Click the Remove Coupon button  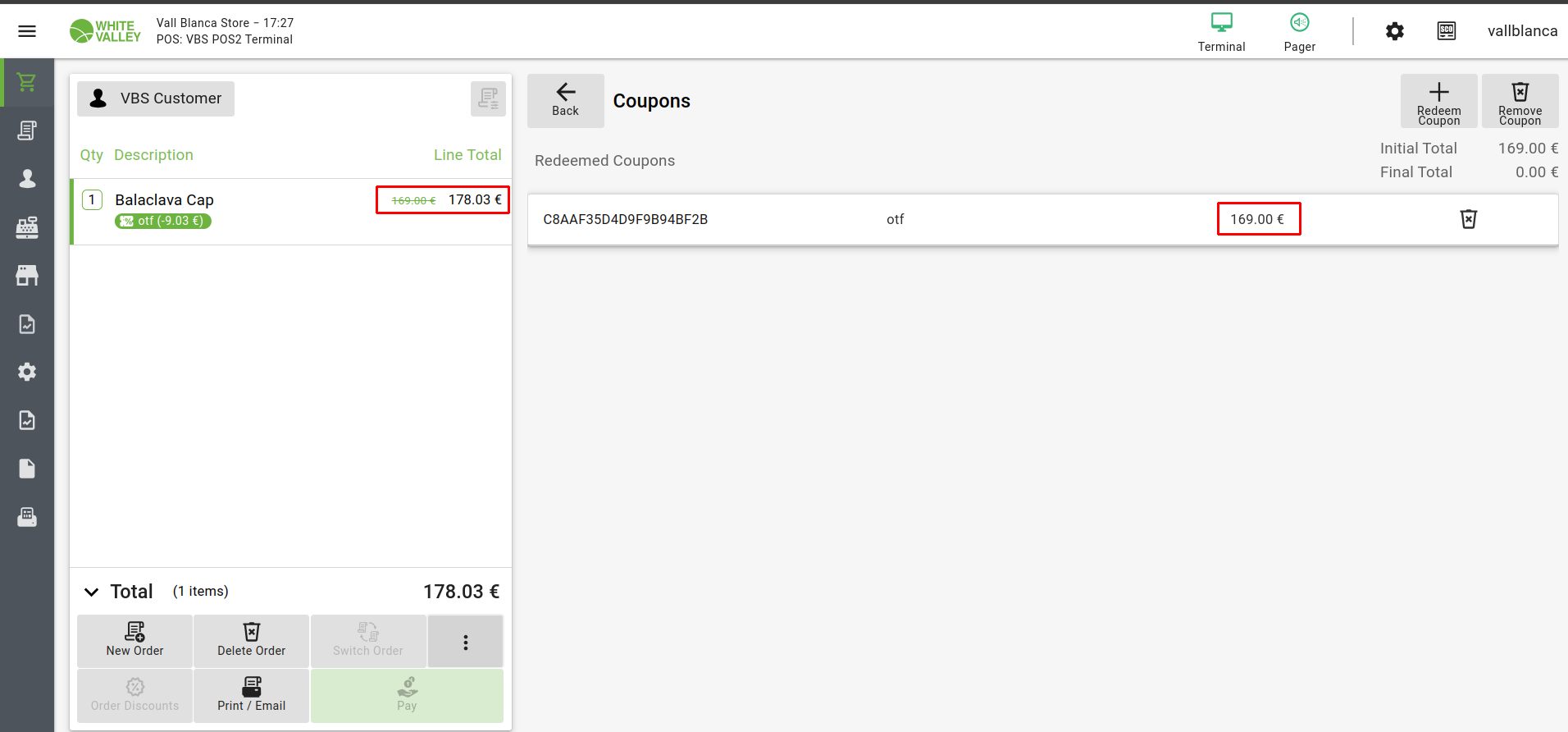1520,100
